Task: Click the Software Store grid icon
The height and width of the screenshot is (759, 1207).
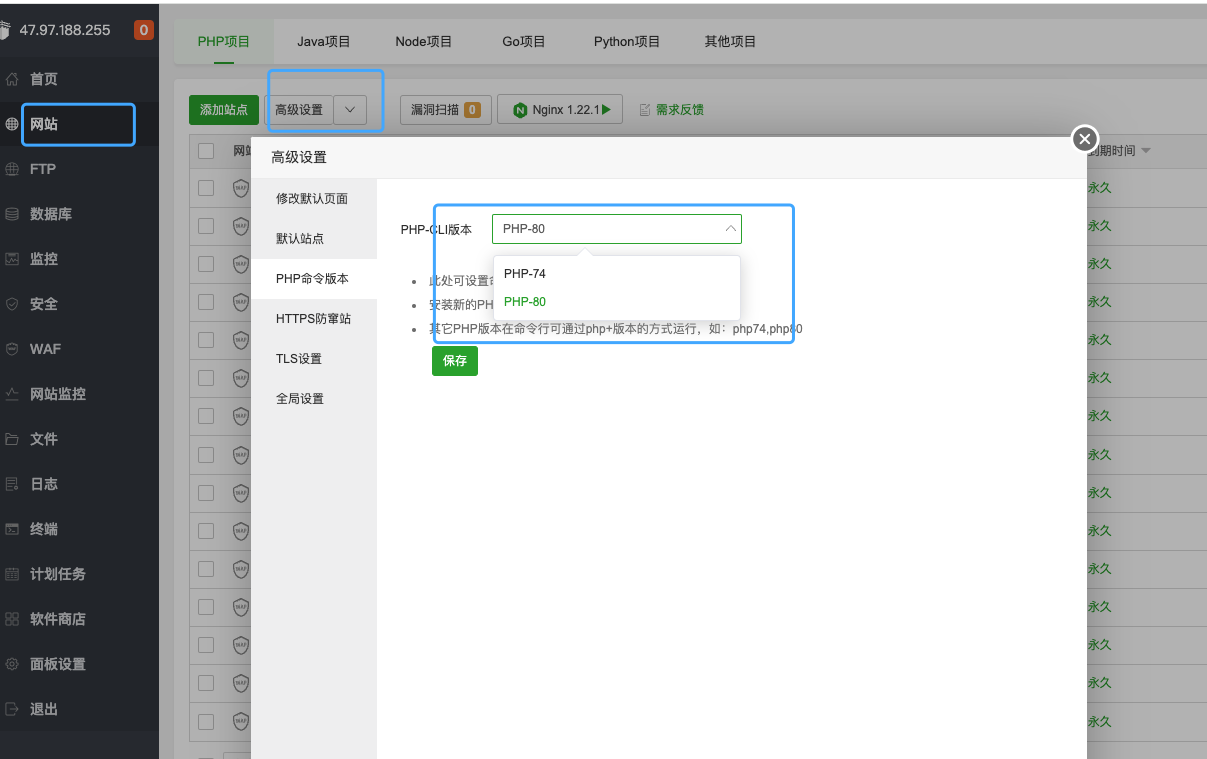Action: point(12,619)
